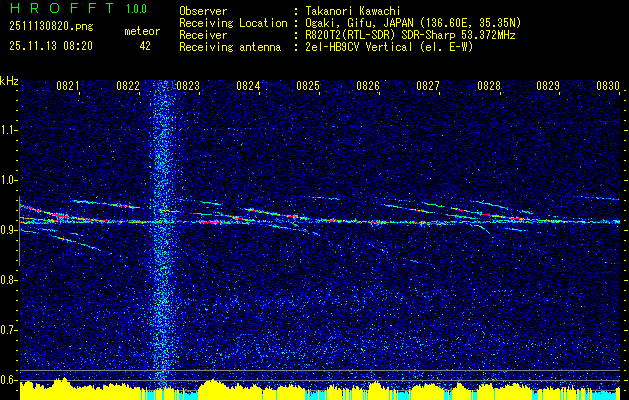Click the 0821 time marker
Viewport: 629px width, 400px height.
(x=68, y=85)
